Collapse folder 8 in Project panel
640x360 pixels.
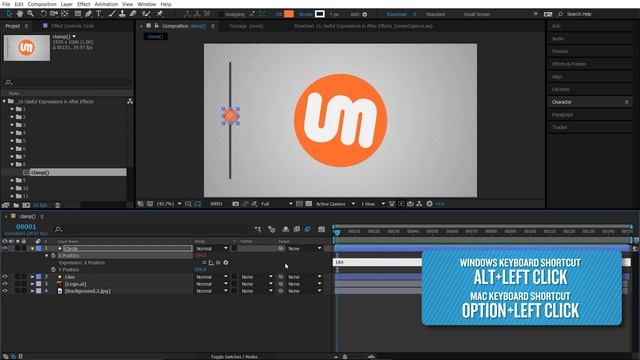[x=12, y=164]
